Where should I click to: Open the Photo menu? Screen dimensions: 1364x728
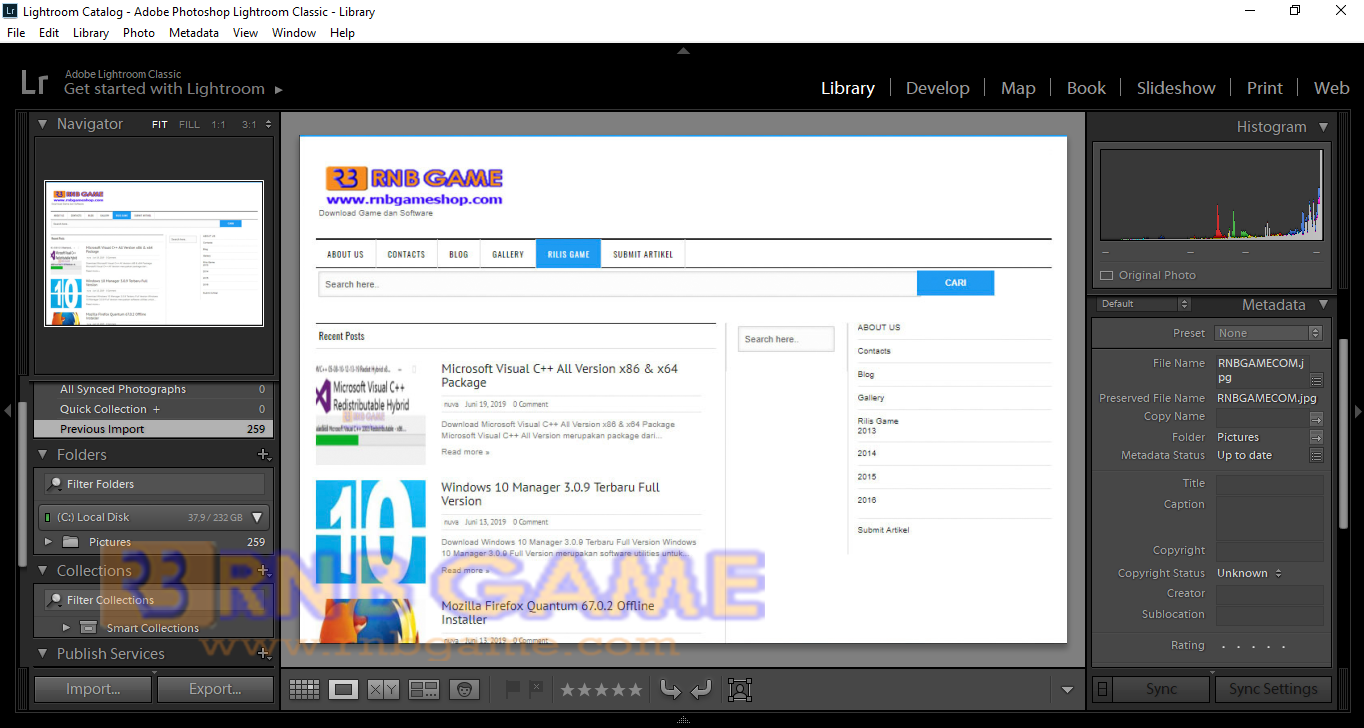139,33
